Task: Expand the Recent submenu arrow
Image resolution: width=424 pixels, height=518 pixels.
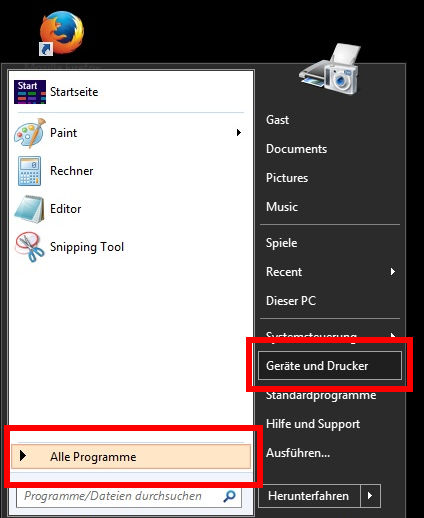Action: point(393,272)
